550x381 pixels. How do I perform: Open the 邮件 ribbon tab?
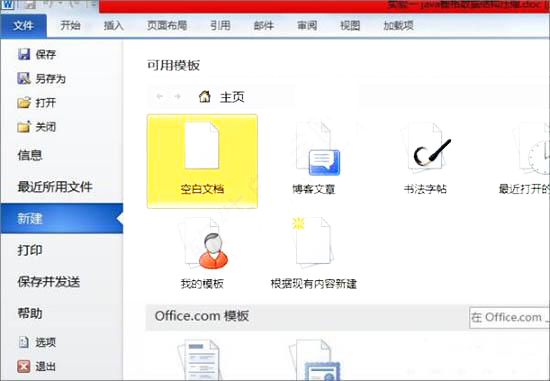coord(263,26)
